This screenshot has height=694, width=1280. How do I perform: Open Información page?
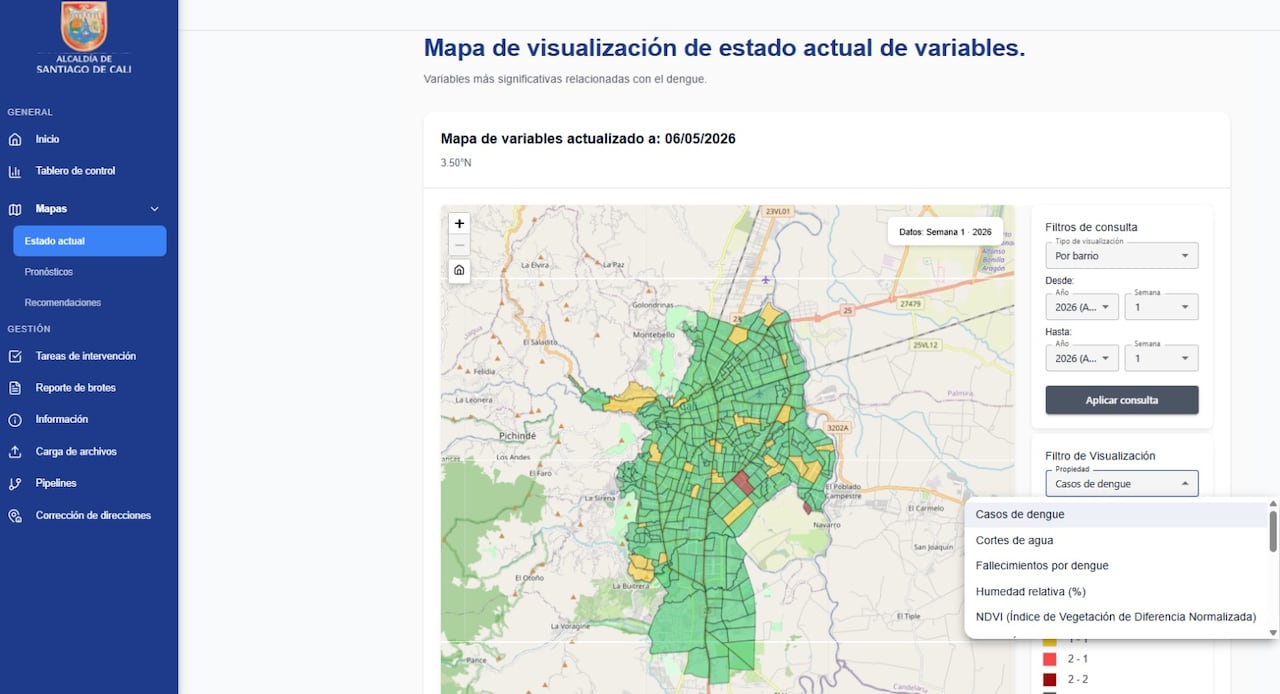coord(62,420)
